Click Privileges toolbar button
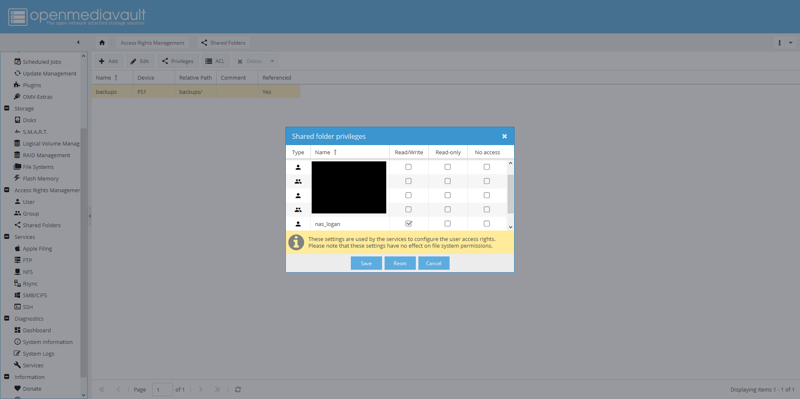This screenshot has height=399, width=800. click(x=178, y=61)
